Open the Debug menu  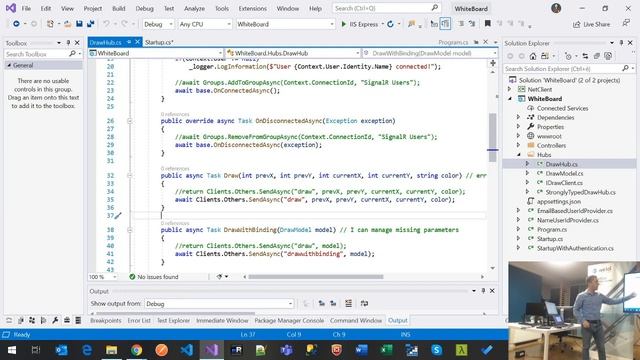tap(144, 8)
